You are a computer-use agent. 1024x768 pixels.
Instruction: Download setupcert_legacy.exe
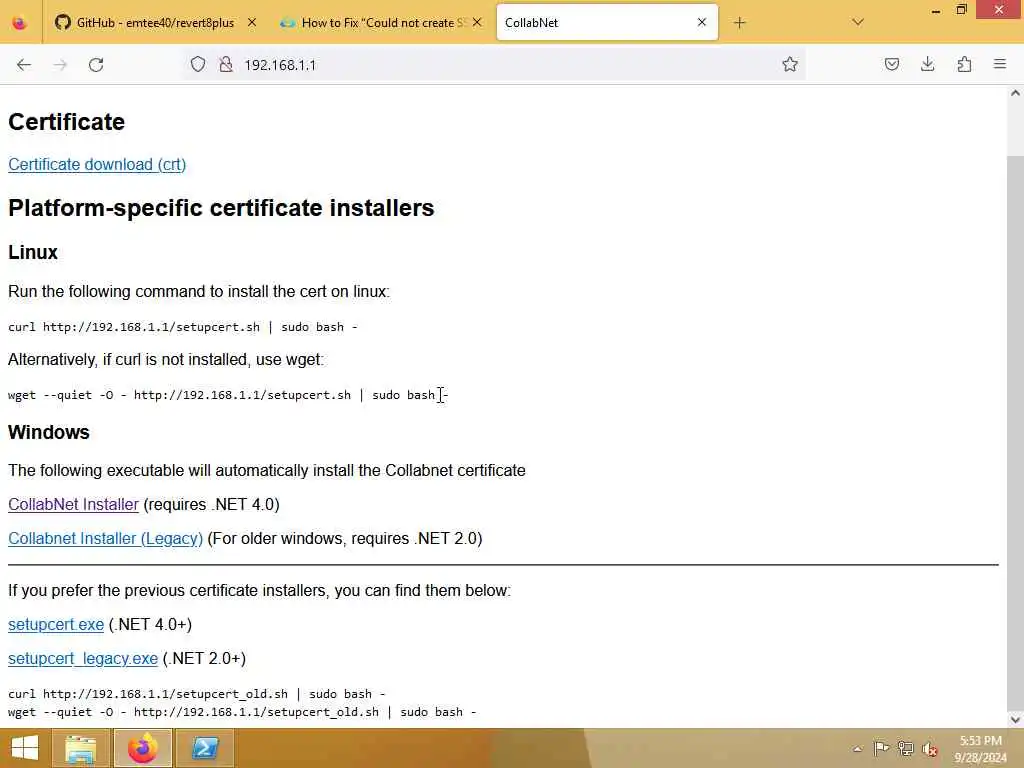click(83, 658)
